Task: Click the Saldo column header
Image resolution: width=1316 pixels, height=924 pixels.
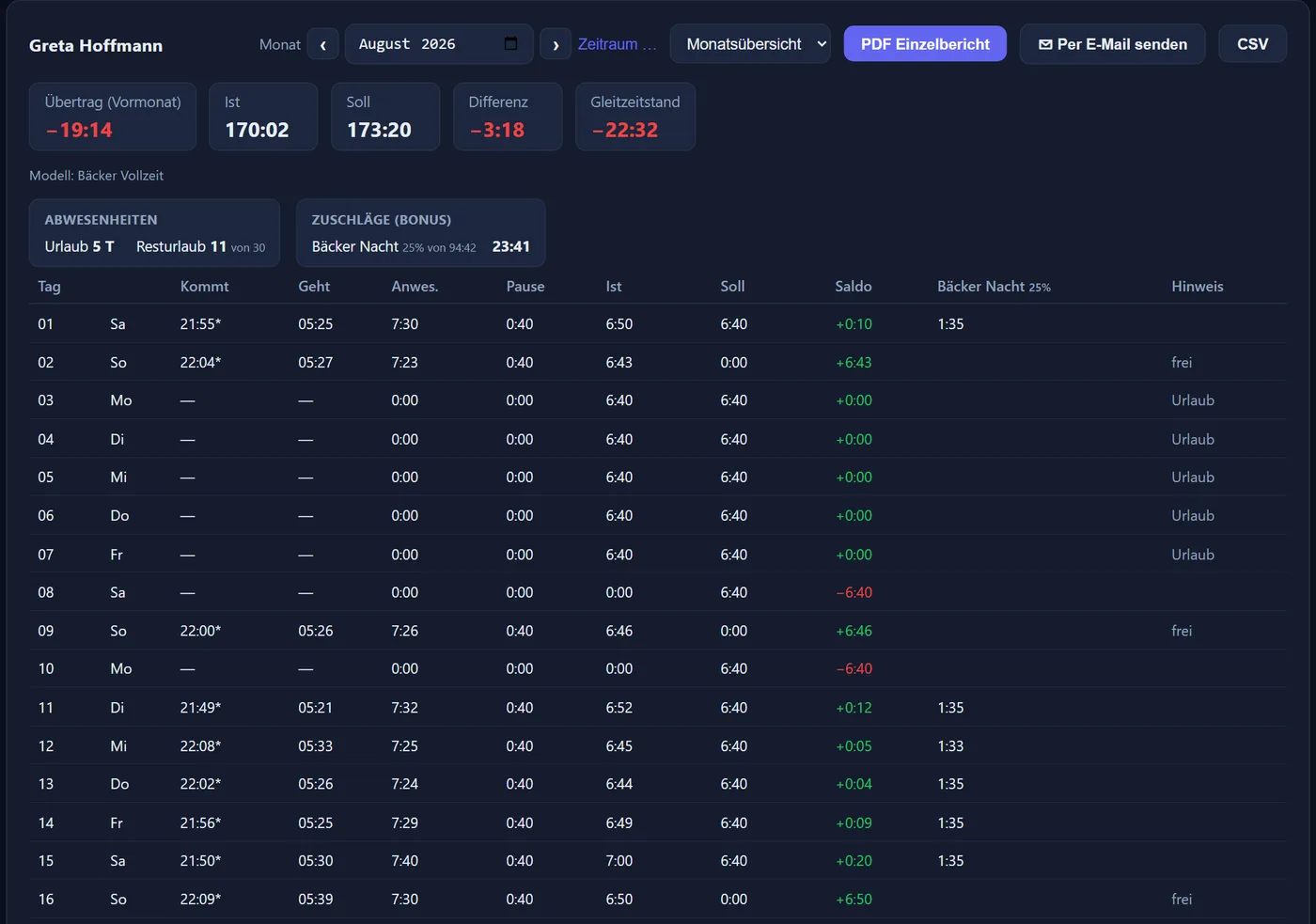Action: [x=854, y=287]
